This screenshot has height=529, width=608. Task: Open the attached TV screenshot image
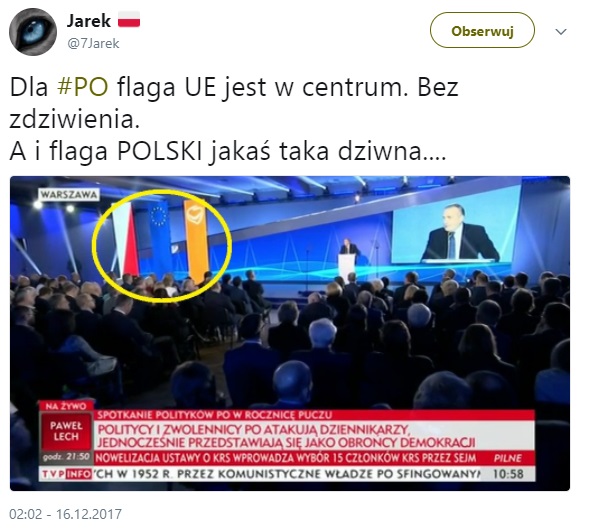(x=290, y=333)
